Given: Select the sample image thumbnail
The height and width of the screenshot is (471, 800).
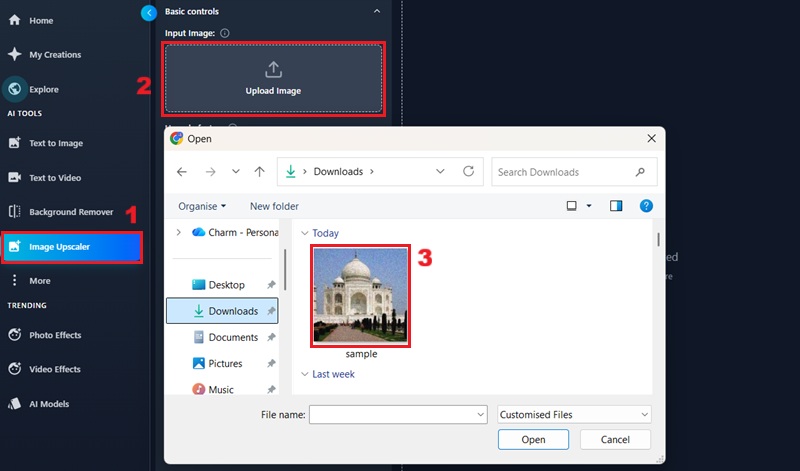Looking at the screenshot, I should pos(361,295).
